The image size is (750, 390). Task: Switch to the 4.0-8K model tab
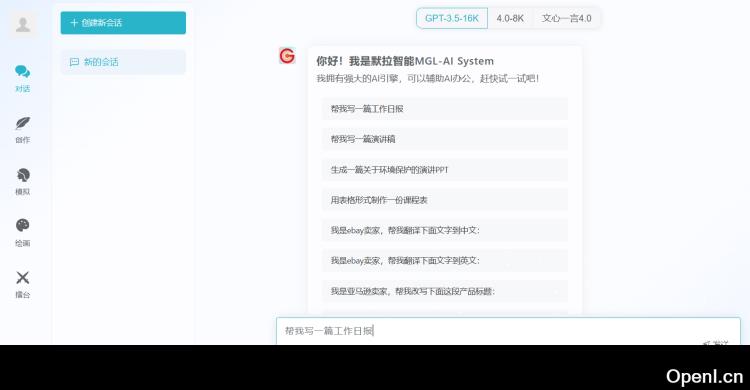point(510,18)
